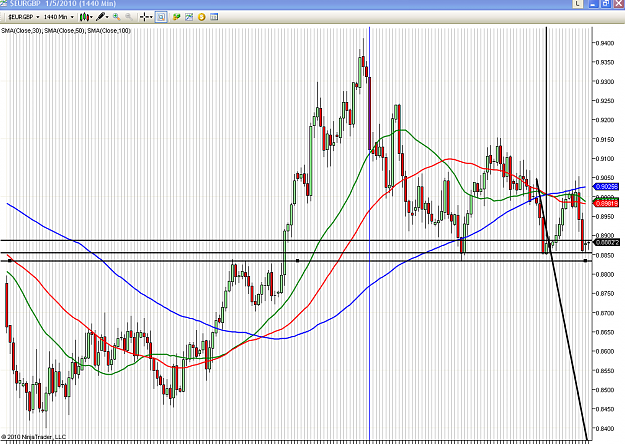
Task: Click the 0.9200 price axis label
Action: pos(605,120)
